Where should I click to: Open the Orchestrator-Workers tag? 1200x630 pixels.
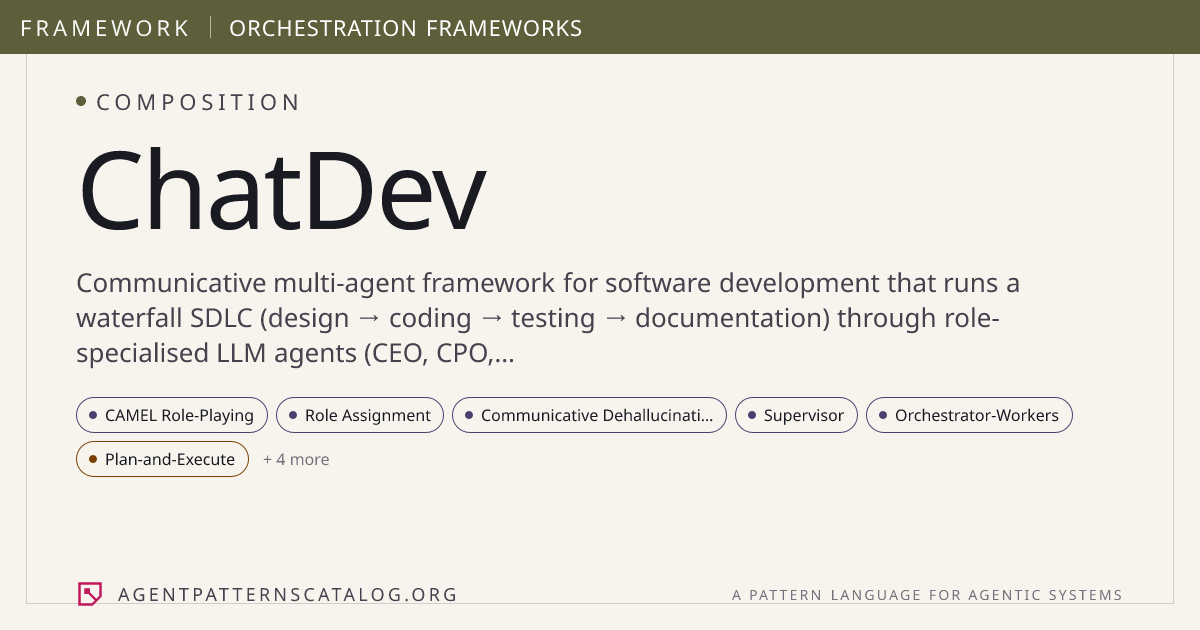click(969, 415)
